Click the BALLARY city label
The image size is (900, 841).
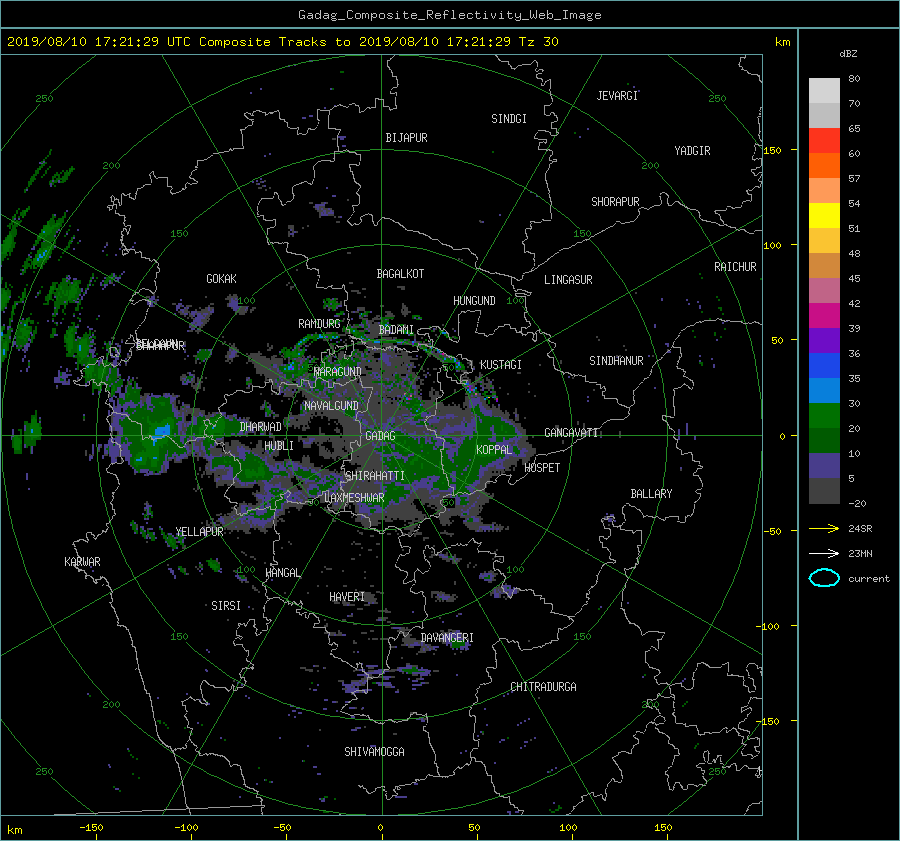click(x=651, y=494)
